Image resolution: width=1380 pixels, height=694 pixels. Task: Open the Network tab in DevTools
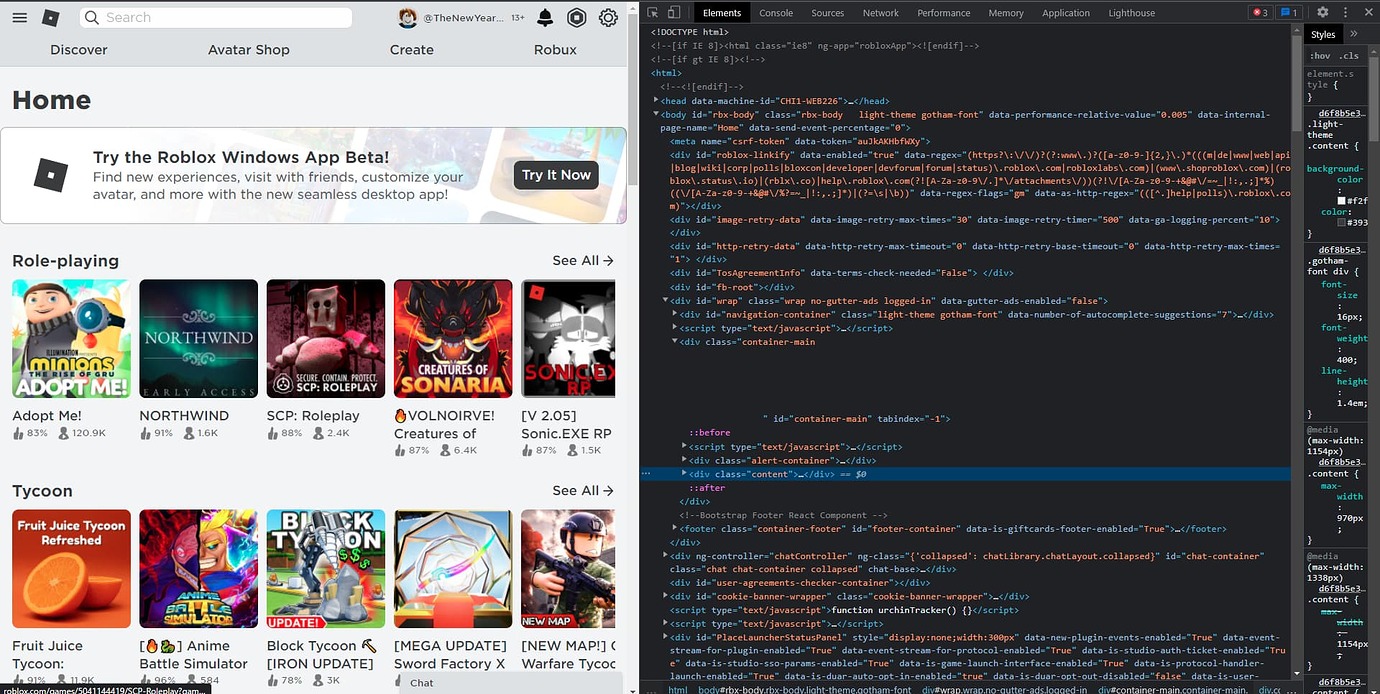coord(881,13)
